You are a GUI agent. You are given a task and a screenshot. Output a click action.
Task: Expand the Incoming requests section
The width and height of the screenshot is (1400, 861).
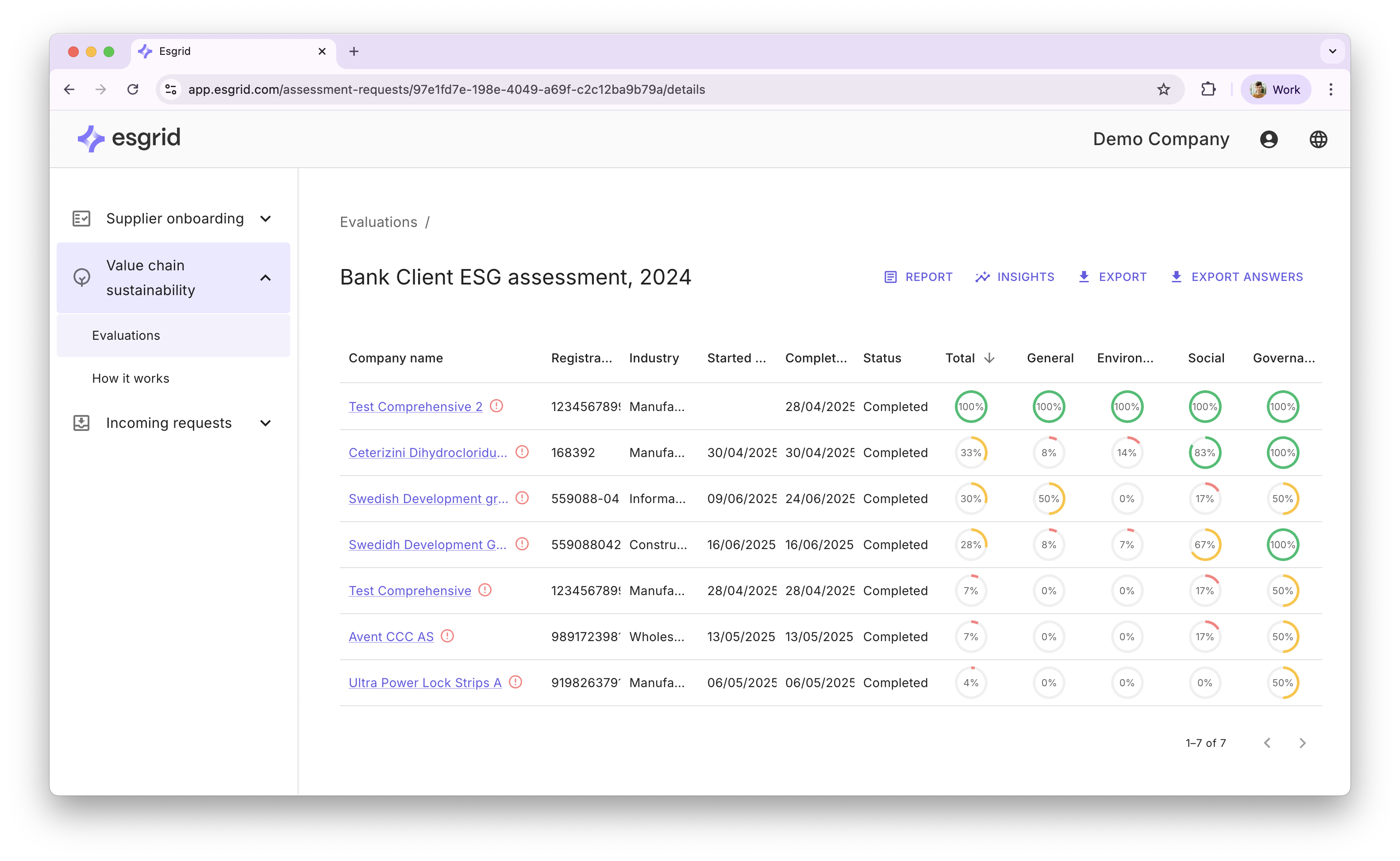(x=265, y=423)
